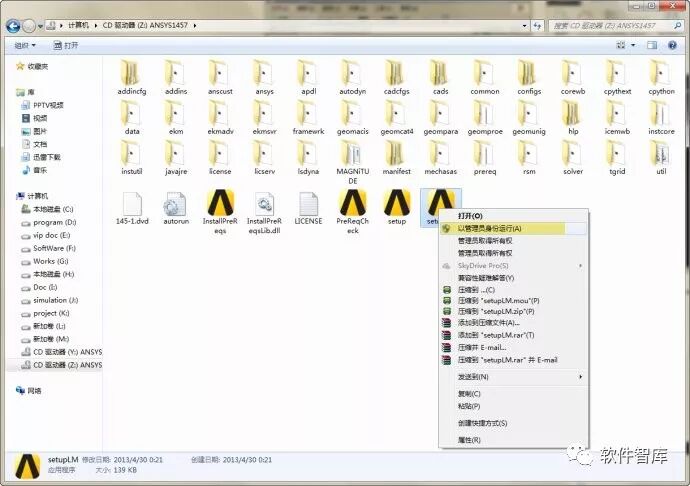The image size is (690, 486).
Task: Click the Help question mark icon
Action: 672,45
